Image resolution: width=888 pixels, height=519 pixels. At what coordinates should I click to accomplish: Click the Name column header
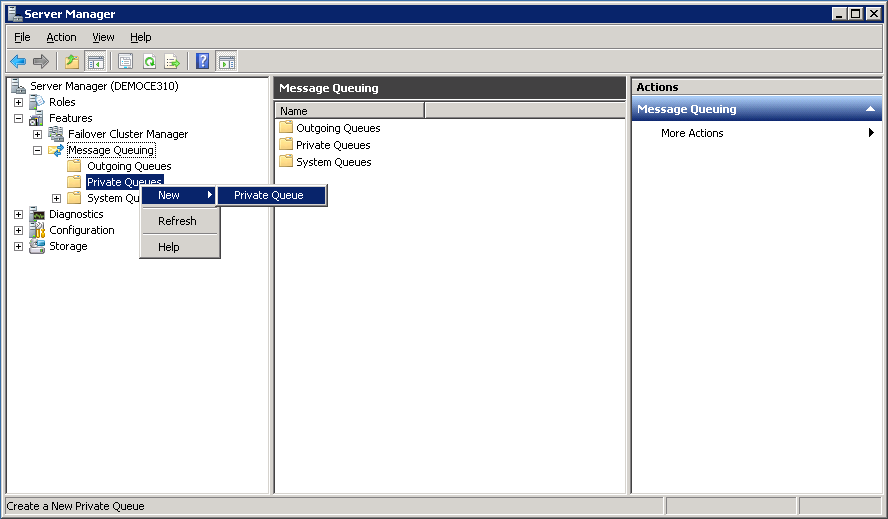350,111
